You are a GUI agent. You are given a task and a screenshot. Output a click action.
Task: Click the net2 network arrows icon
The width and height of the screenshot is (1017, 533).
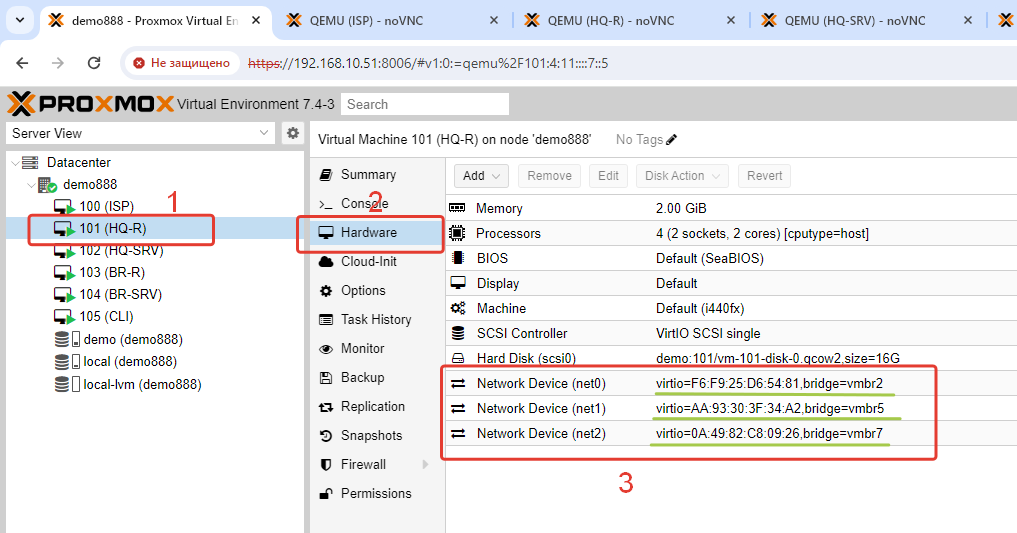(458, 433)
